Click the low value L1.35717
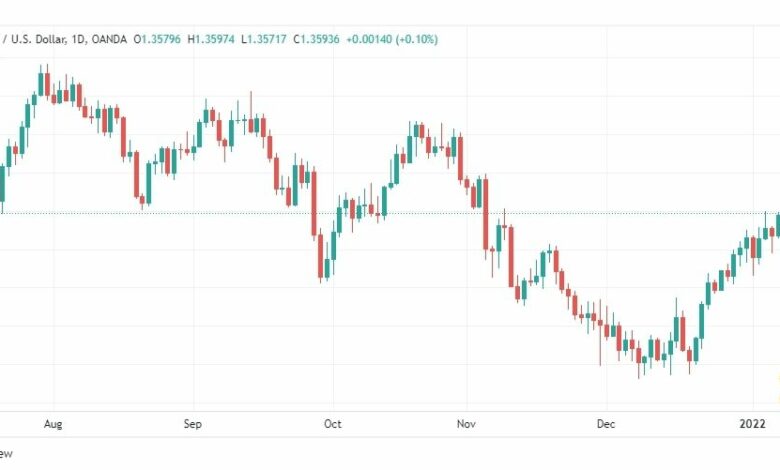 point(264,39)
